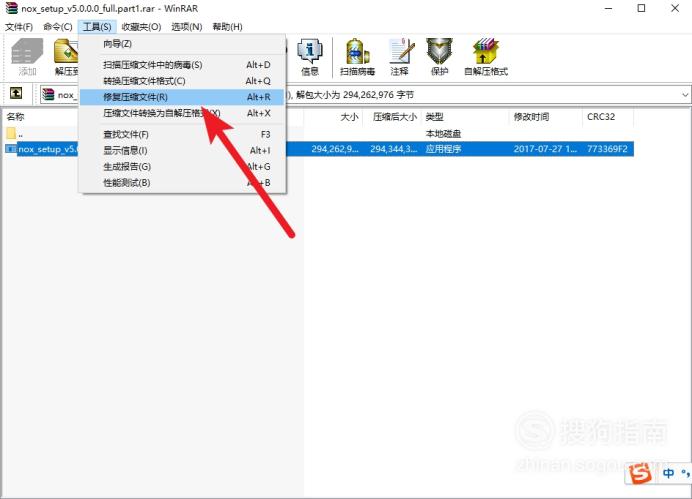Click the Add (添加) toolbar icon
The height and width of the screenshot is (499, 692).
pyautogui.click(x=27, y=57)
